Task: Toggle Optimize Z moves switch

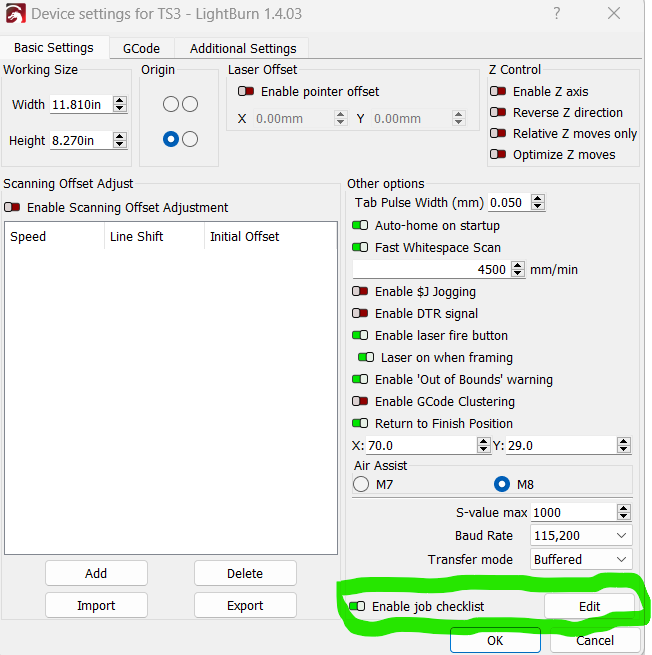Action: 498,154
